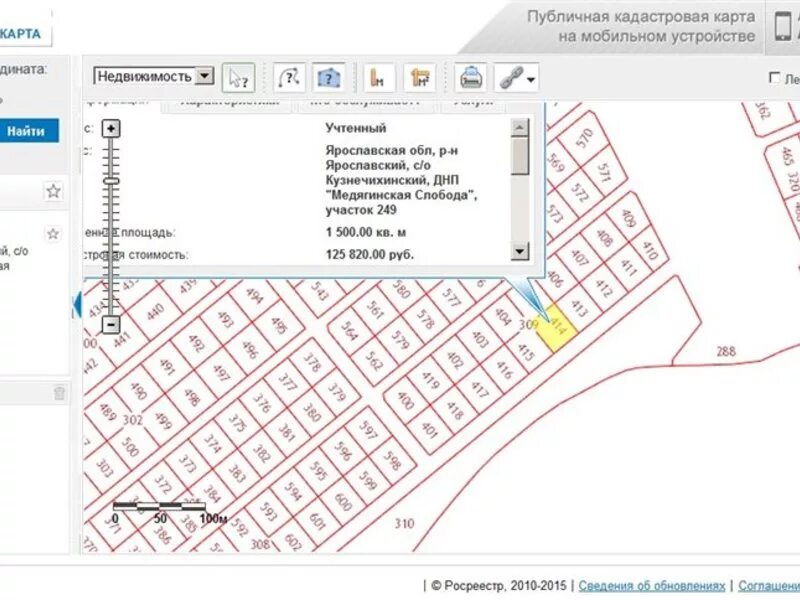Switch to the Характеристики tab
The image size is (800, 600).
click(x=227, y=100)
